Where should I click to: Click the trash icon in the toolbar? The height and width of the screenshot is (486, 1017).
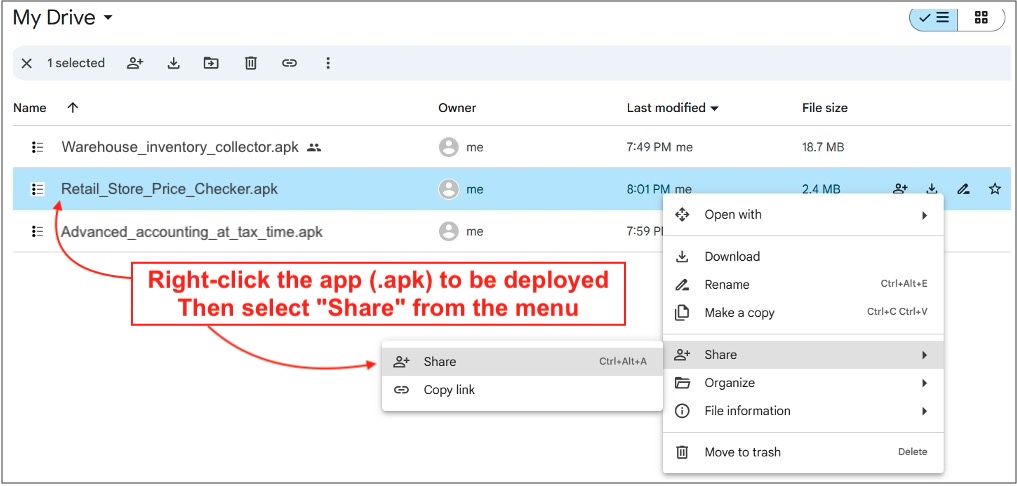tap(251, 63)
